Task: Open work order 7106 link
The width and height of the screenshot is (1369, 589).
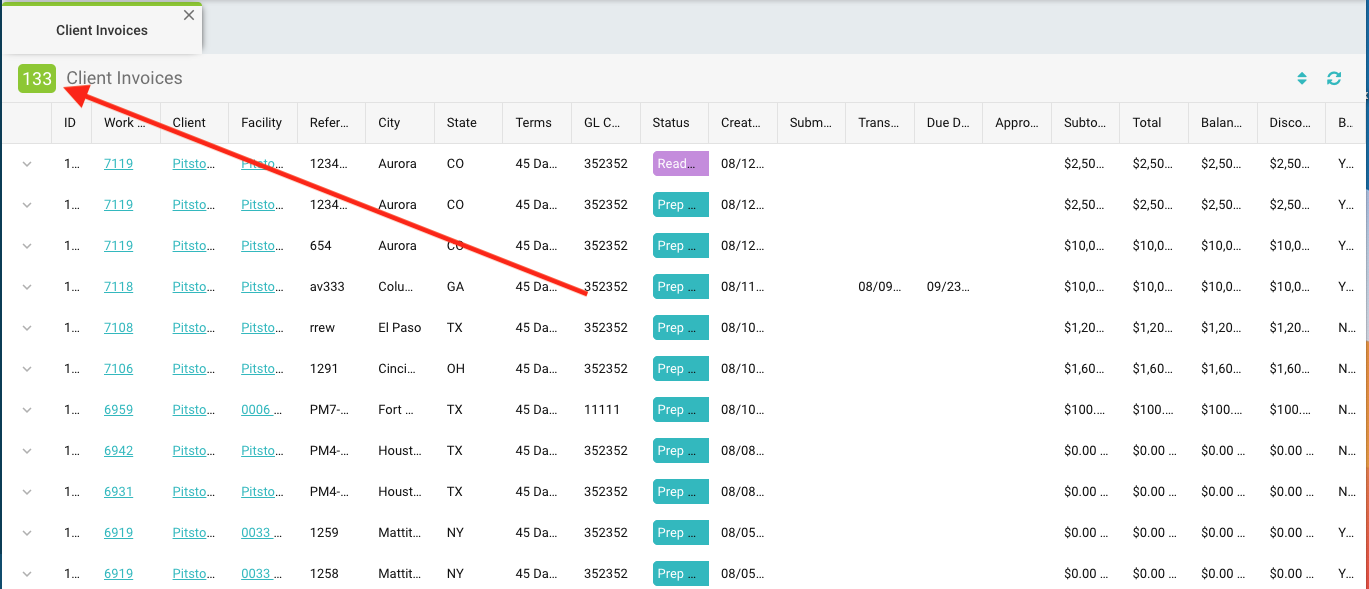Action: point(118,369)
